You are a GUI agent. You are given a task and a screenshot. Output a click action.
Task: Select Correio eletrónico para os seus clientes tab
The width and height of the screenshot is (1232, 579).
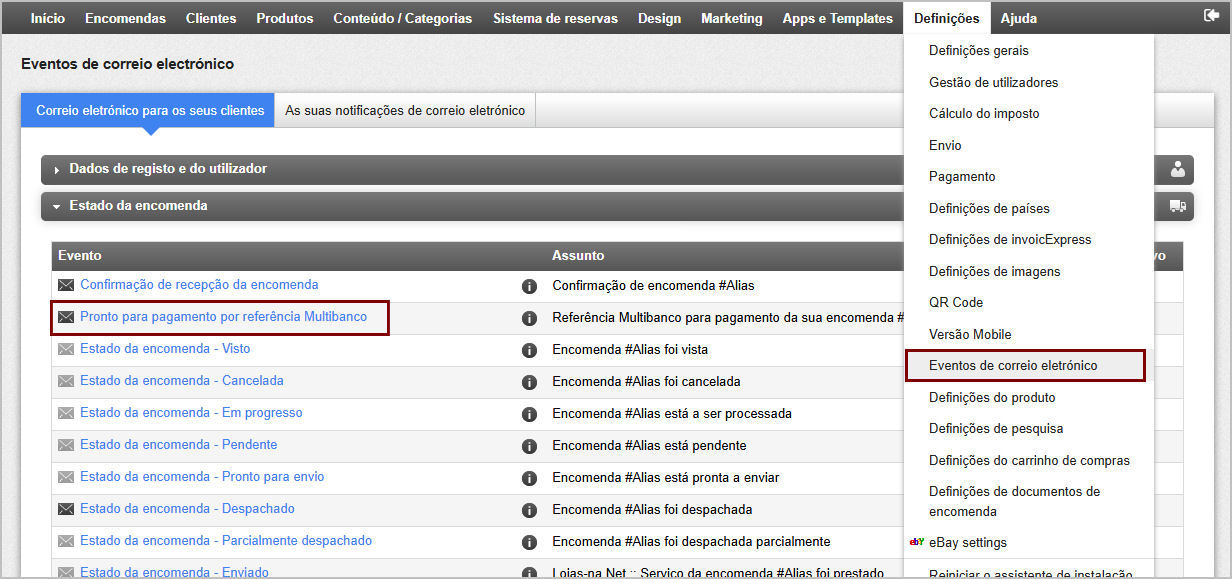pyautogui.click(x=150, y=111)
